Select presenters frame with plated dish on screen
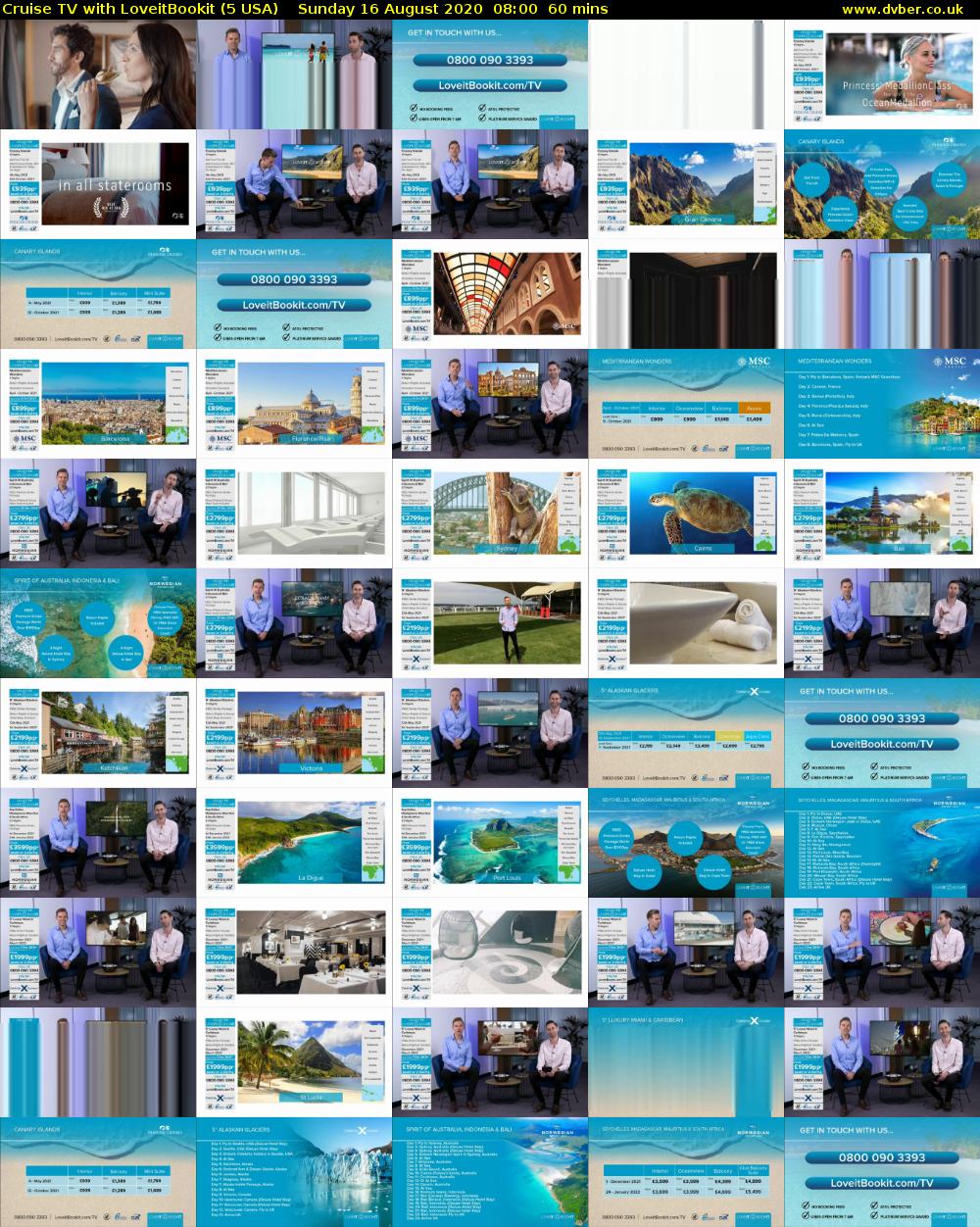This screenshot has width=980, height=1227. click(882, 953)
